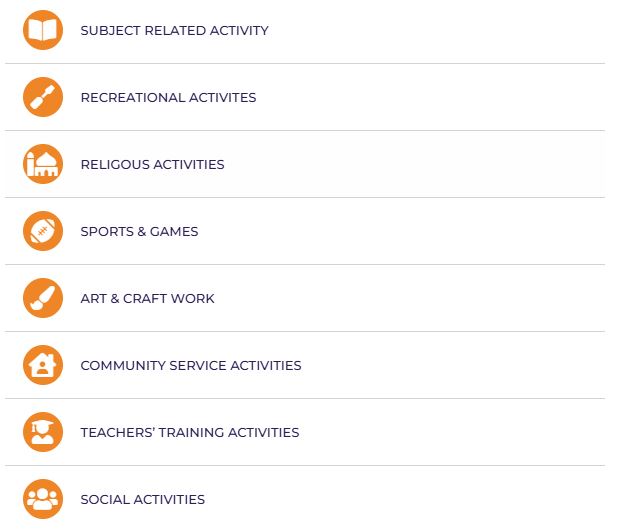View Art & Craft Work
This screenshot has width=617, height=529.
point(148,298)
